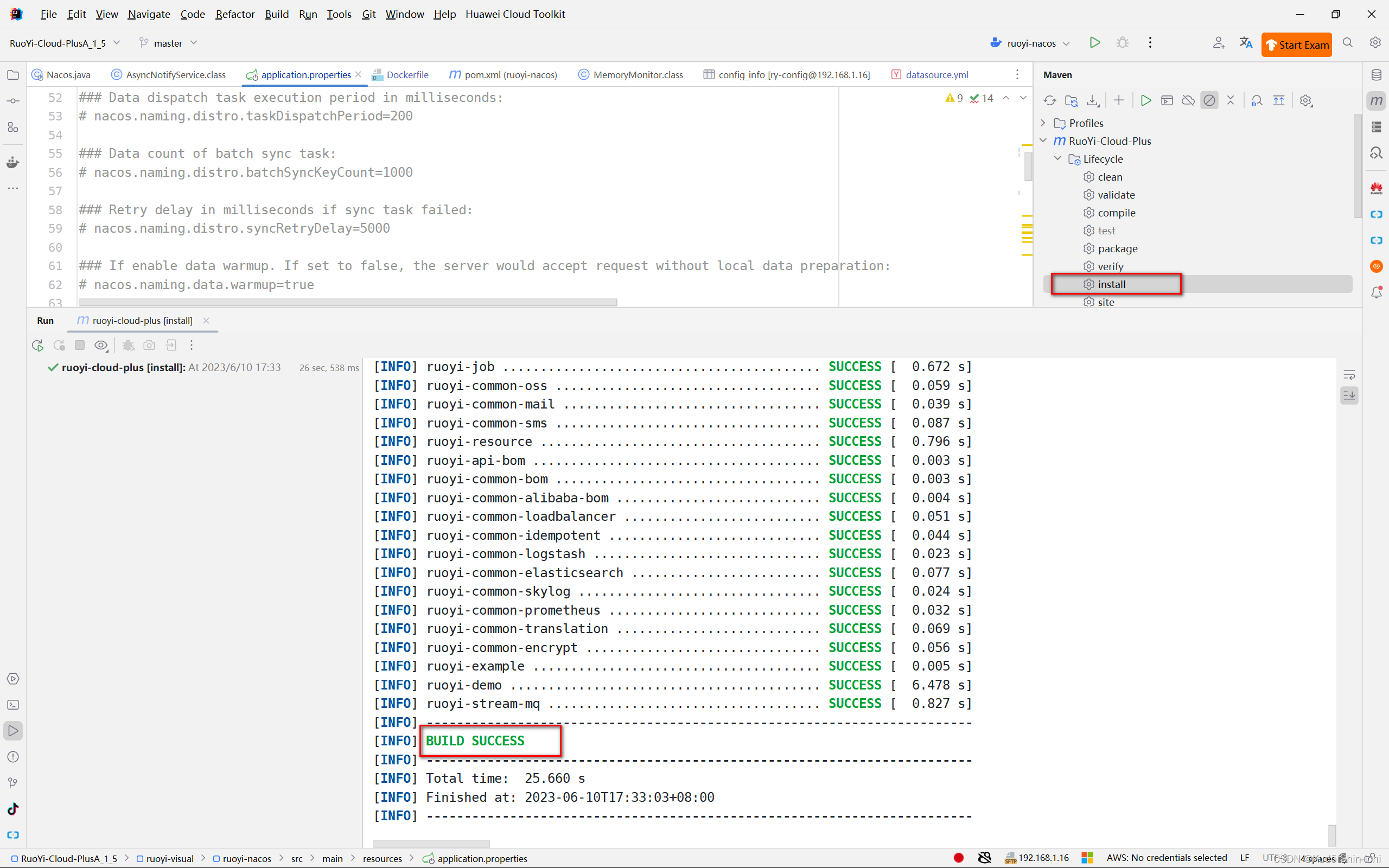Click the ruoyi-nacos breadcrumb

pos(241,858)
